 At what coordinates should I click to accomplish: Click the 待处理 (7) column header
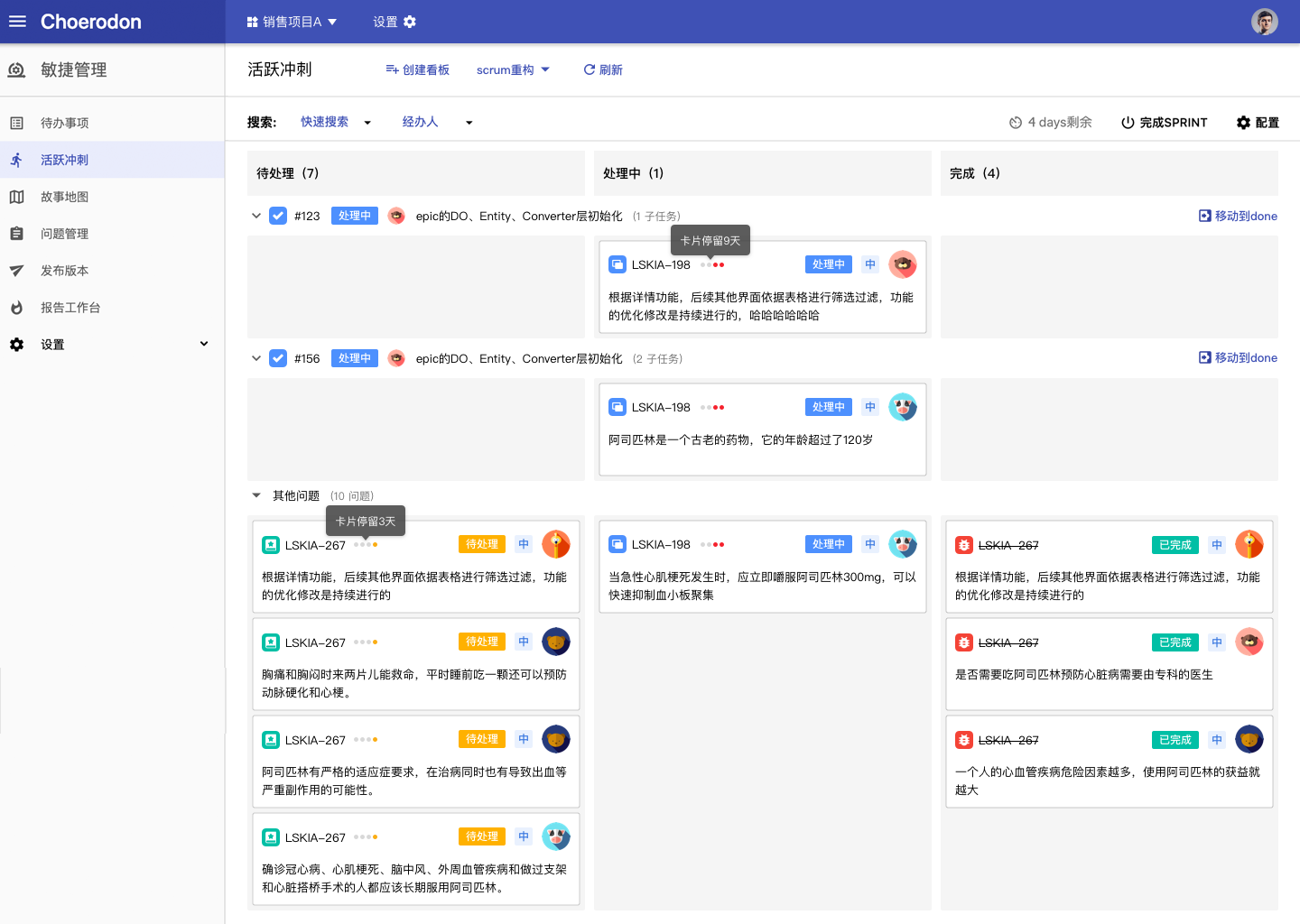click(x=416, y=173)
